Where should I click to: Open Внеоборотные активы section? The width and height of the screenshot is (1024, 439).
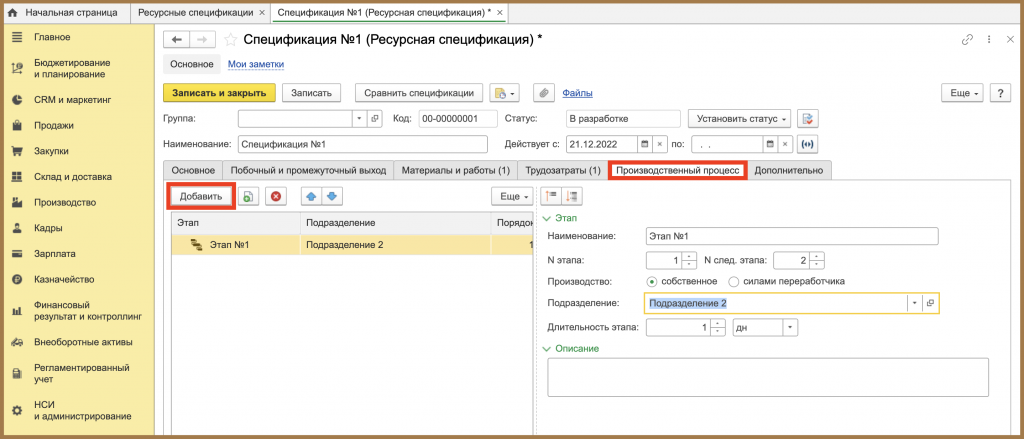(83, 342)
